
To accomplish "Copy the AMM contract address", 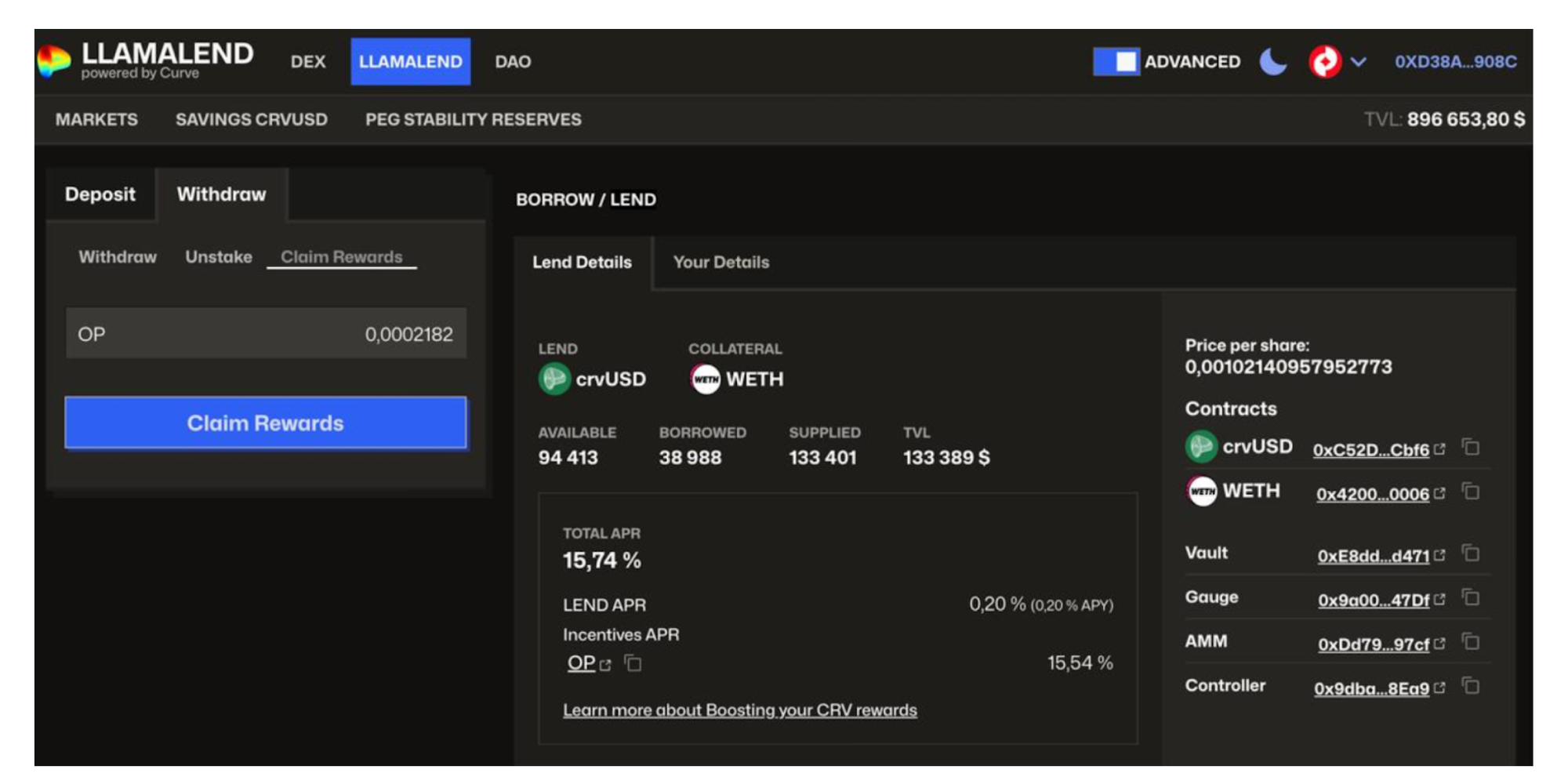I will [1471, 643].
